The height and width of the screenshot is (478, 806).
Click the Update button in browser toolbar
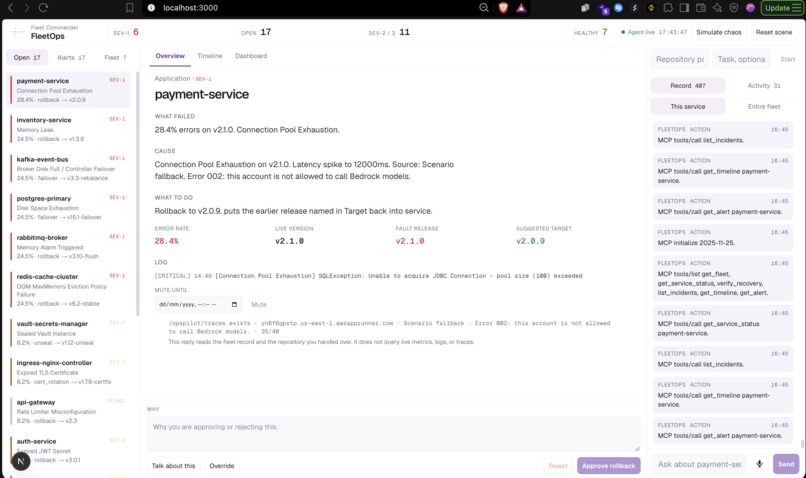pos(782,8)
